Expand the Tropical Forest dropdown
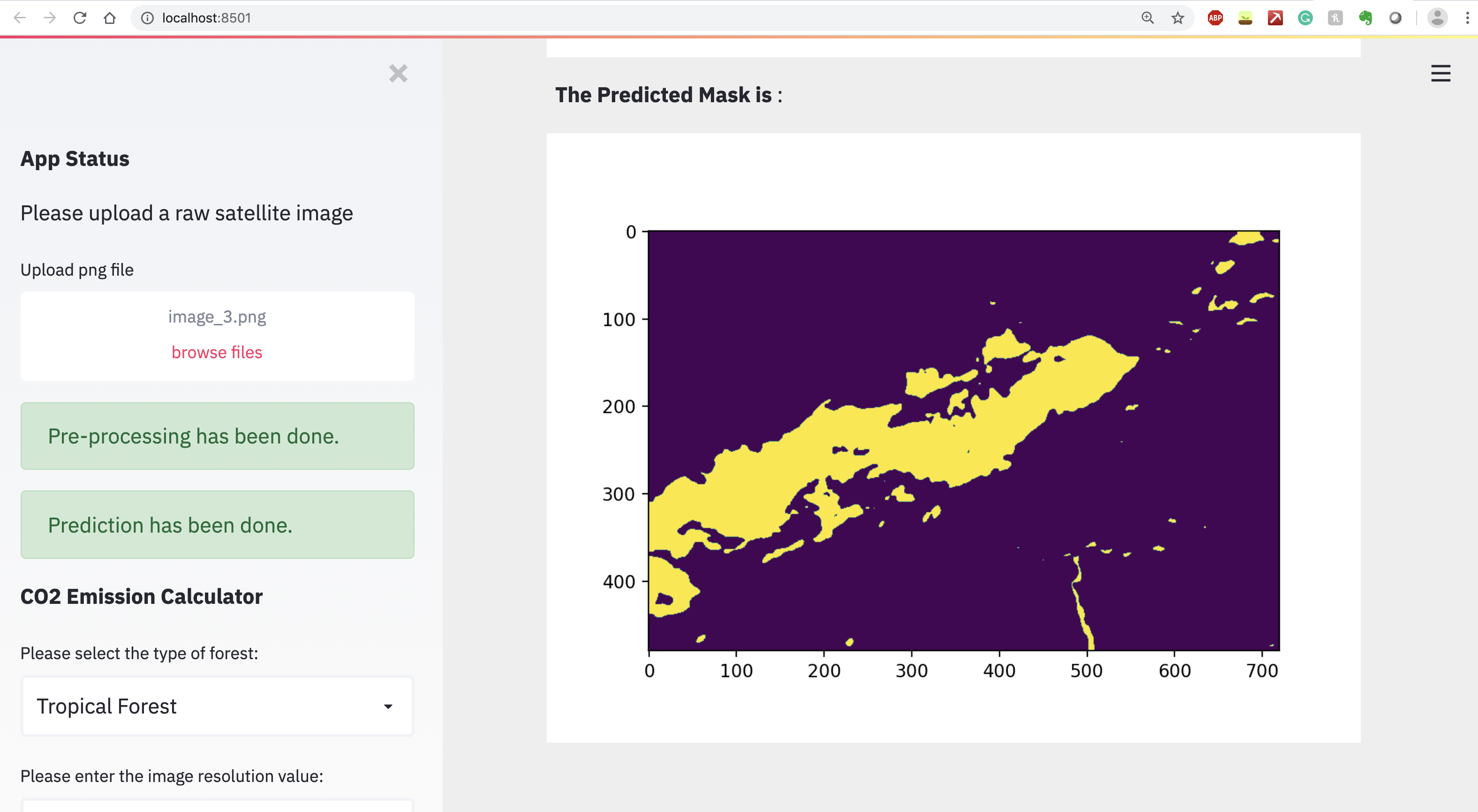The height and width of the screenshot is (812, 1478). (x=217, y=706)
